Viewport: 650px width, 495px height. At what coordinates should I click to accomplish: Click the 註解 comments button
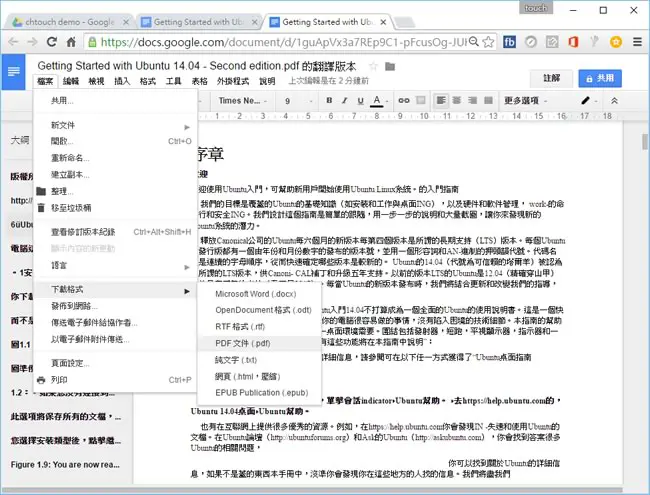coord(551,78)
